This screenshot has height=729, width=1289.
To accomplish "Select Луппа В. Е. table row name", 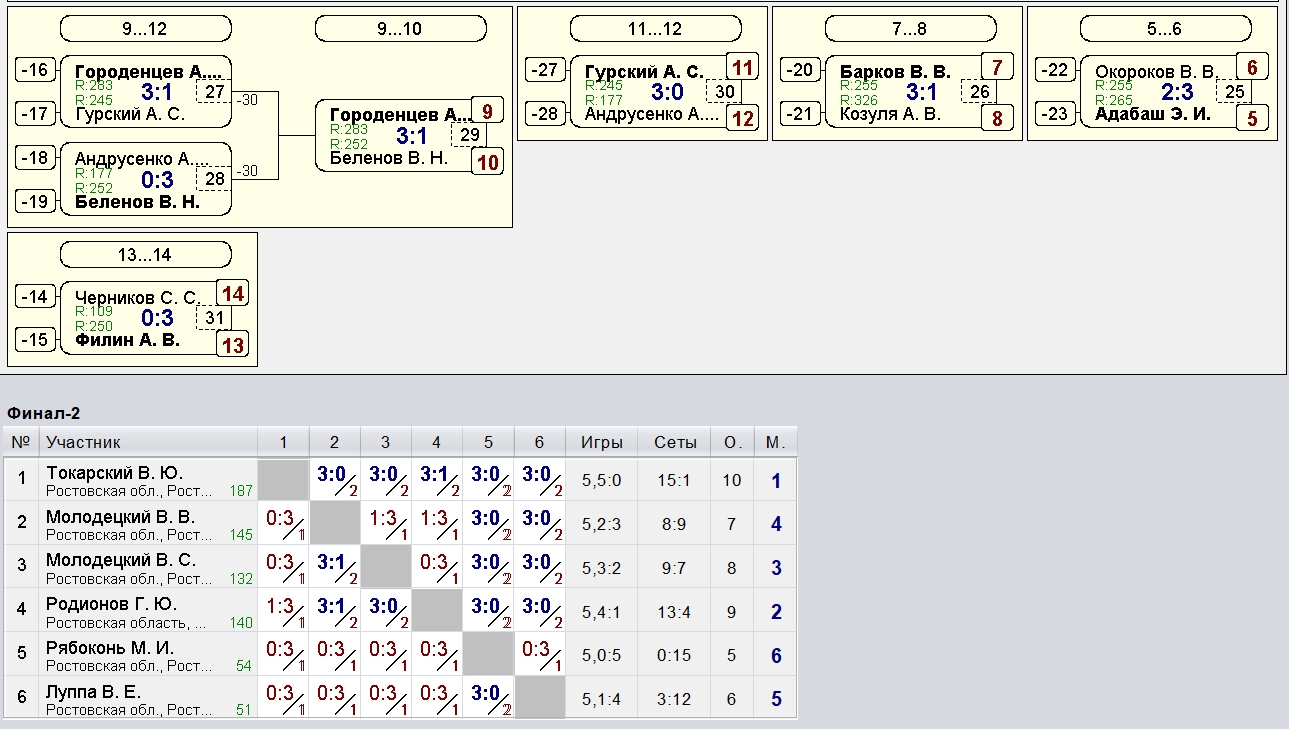I will coord(93,692).
